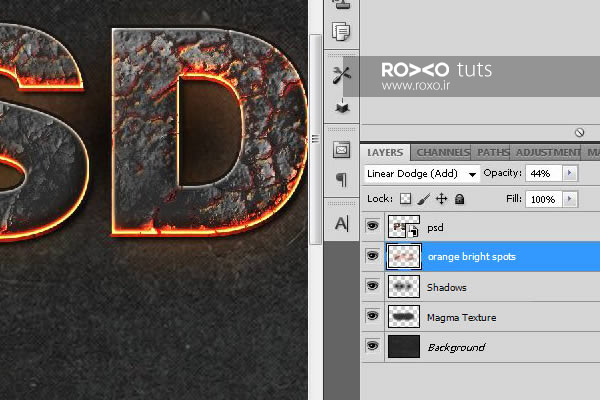Hide the orange bright spots layer

point(372,255)
